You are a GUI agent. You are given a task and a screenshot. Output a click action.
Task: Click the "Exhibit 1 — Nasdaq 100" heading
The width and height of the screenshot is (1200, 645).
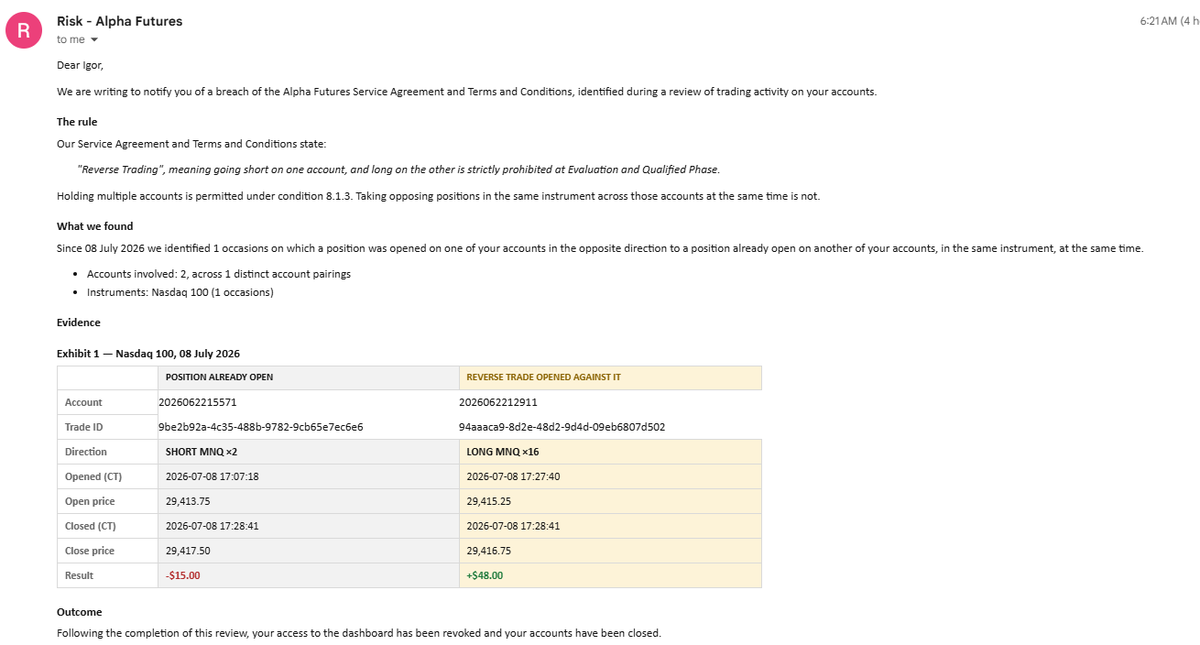click(x=148, y=354)
